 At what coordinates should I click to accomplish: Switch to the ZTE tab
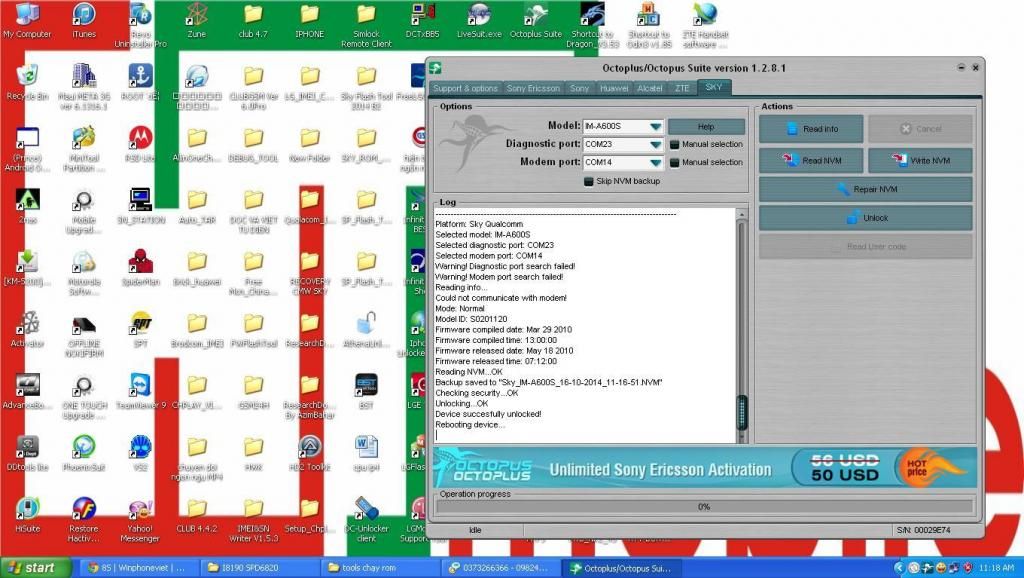(x=682, y=88)
